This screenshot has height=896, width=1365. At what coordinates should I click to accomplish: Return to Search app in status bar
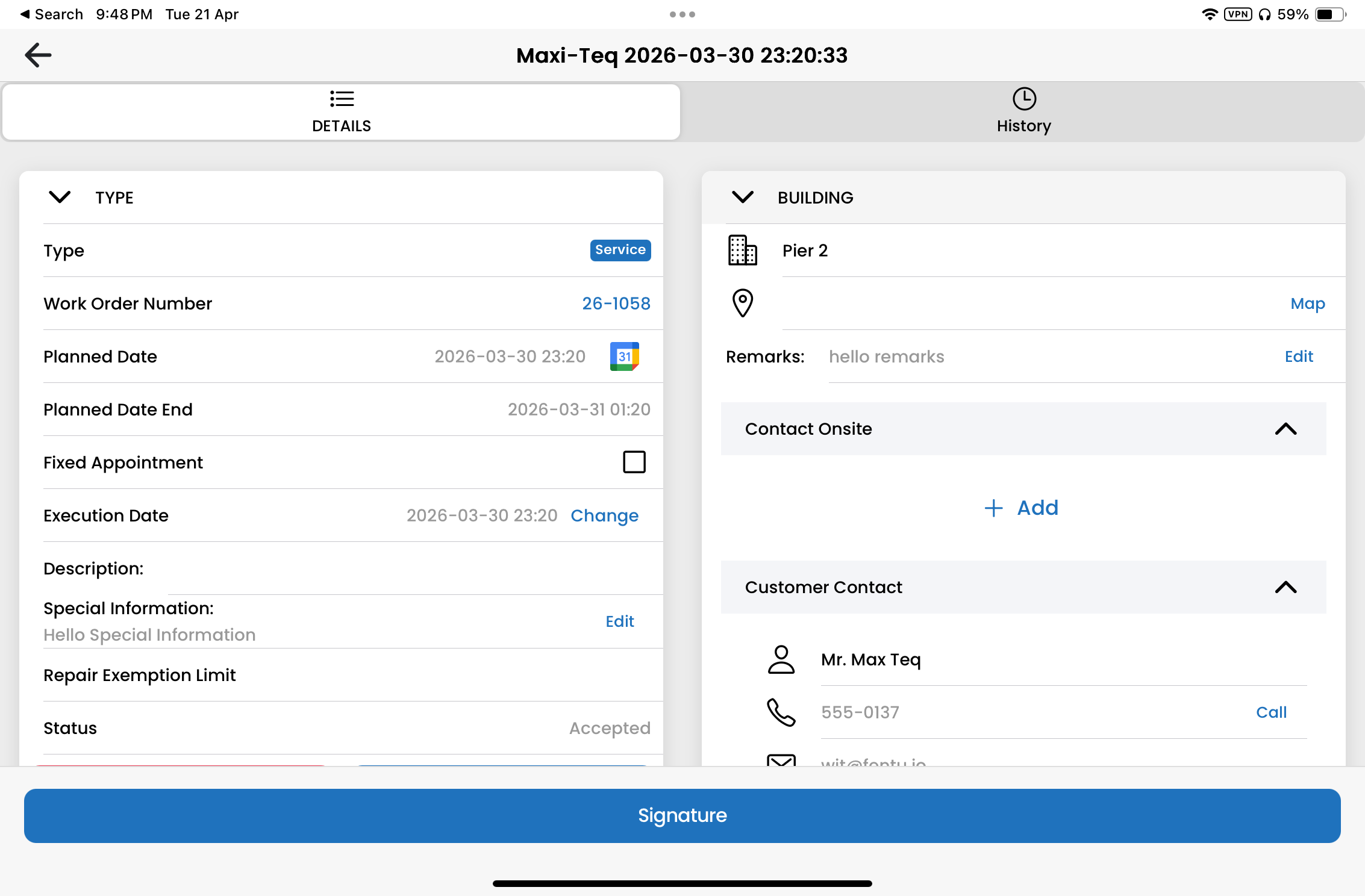pyautogui.click(x=52, y=14)
